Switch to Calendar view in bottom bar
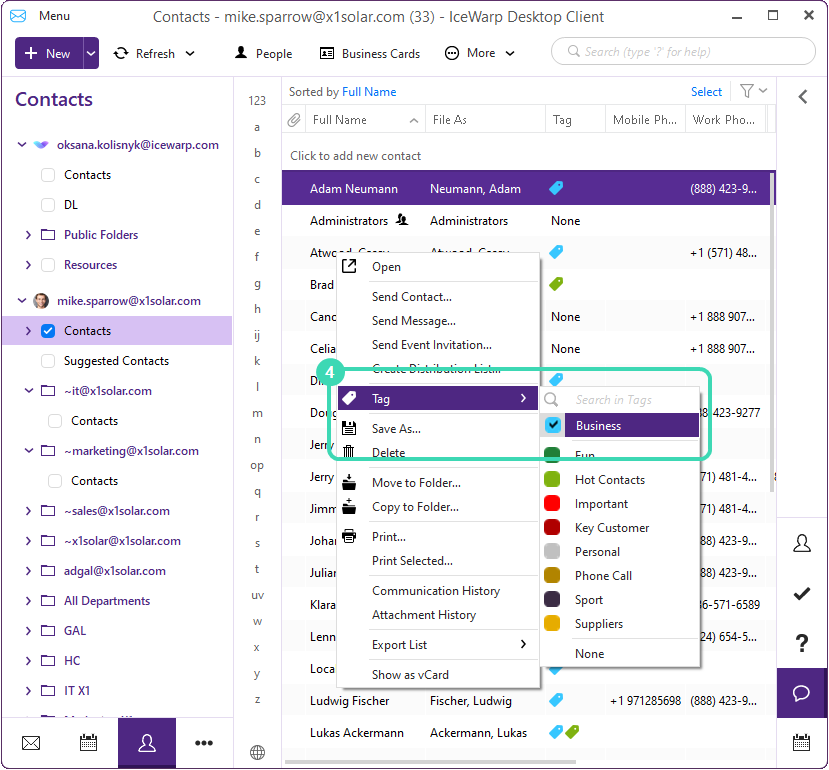This screenshot has width=829, height=770. pos(88,743)
